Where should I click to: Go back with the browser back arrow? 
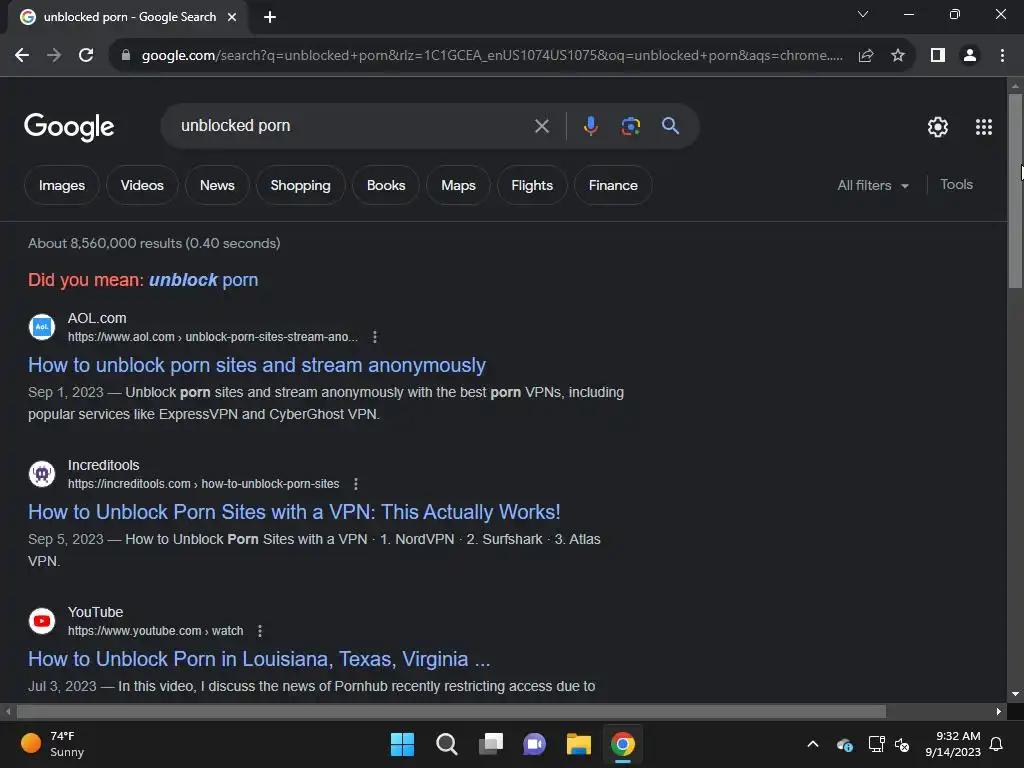(x=22, y=56)
